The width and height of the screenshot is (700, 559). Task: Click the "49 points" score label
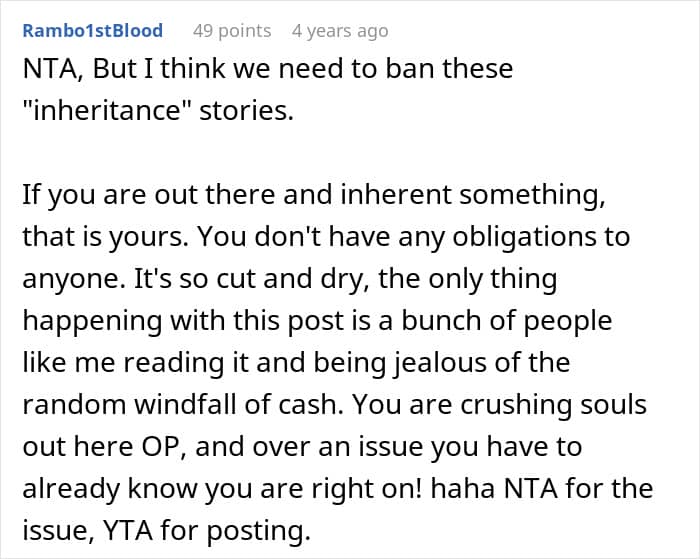(231, 31)
